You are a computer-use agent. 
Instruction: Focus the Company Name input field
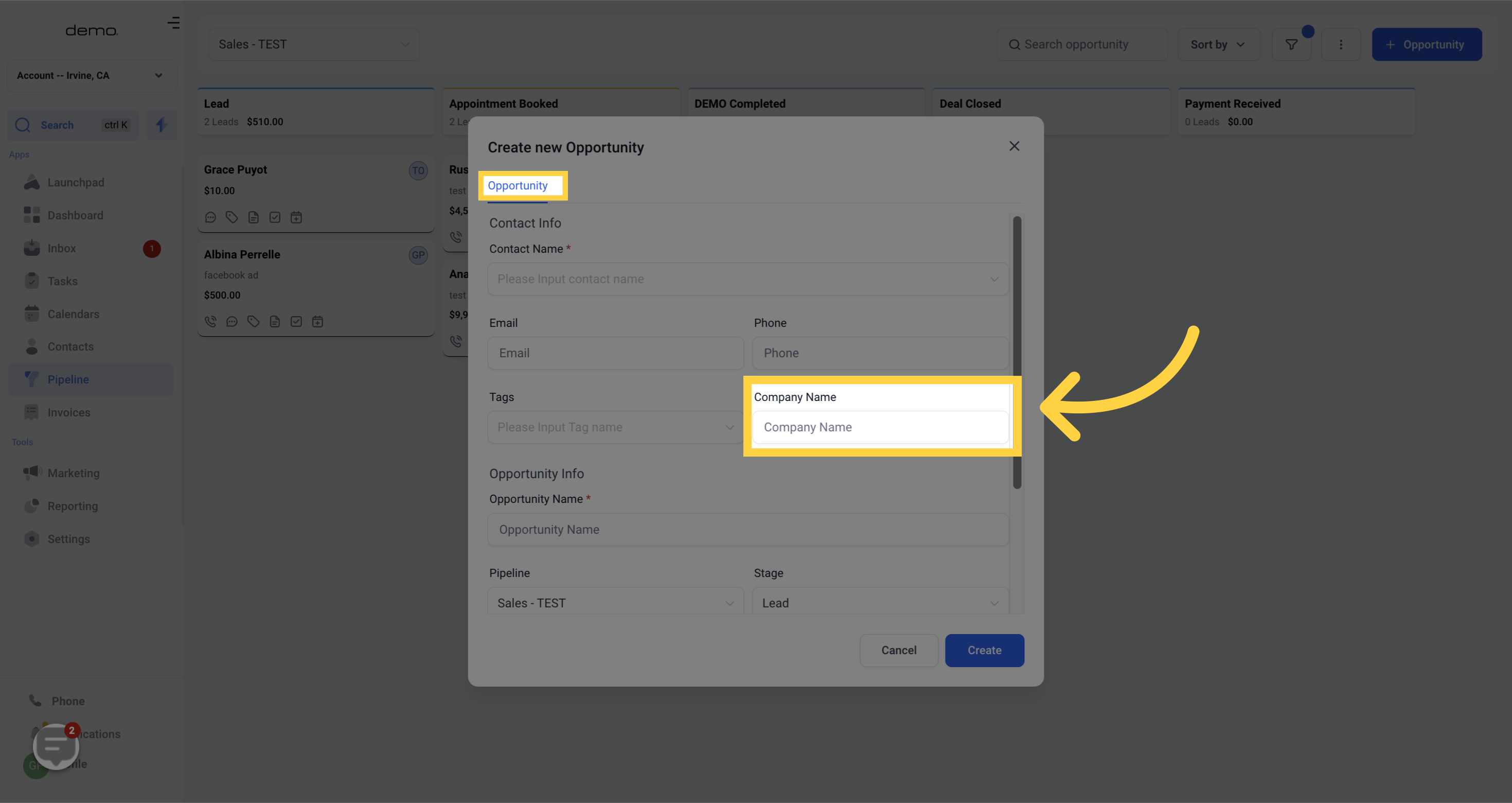tap(879, 427)
